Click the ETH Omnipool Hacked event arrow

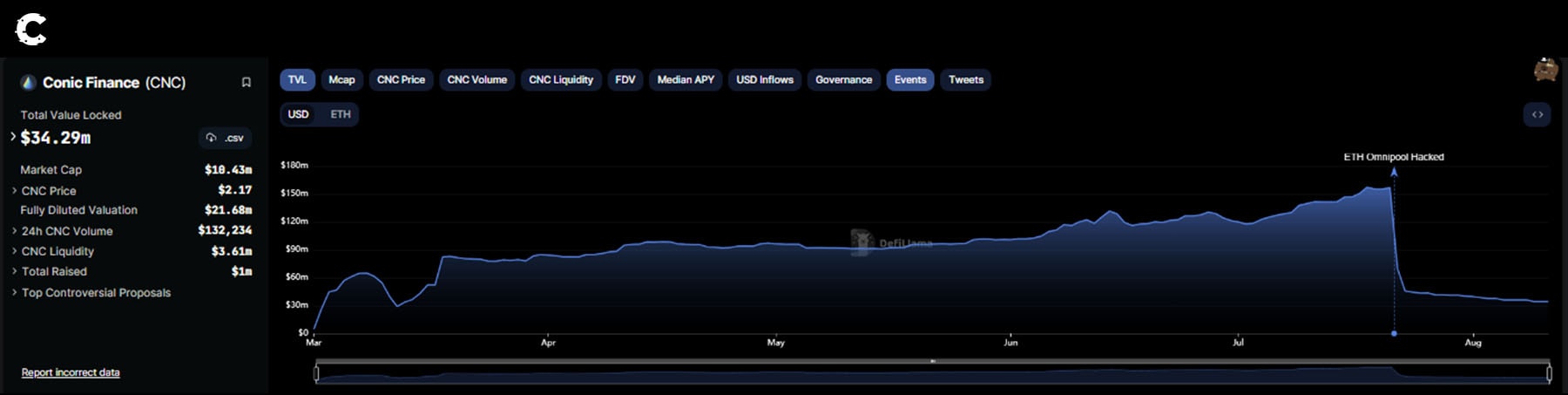click(1394, 173)
